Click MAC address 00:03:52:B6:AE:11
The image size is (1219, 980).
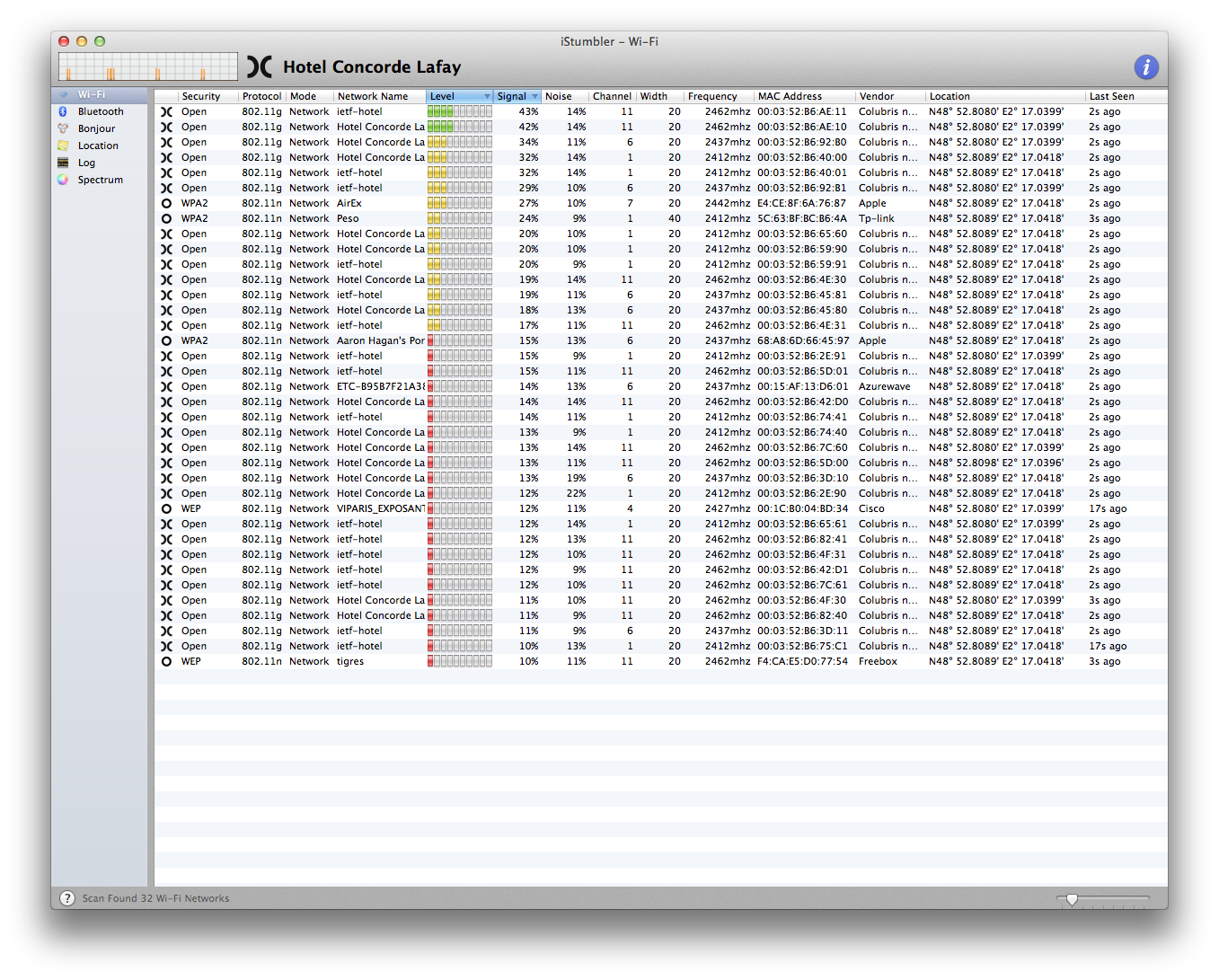click(801, 111)
